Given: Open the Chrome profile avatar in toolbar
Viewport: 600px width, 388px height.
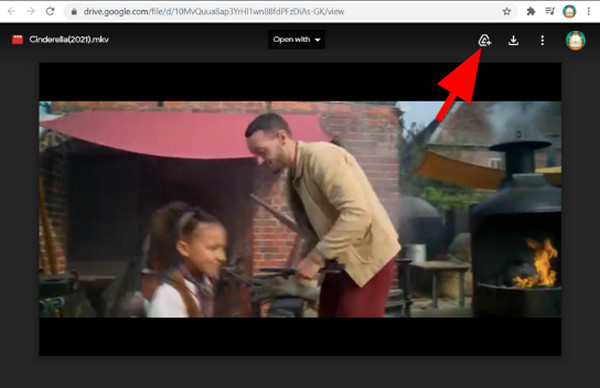Looking at the screenshot, I should (x=569, y=11).
